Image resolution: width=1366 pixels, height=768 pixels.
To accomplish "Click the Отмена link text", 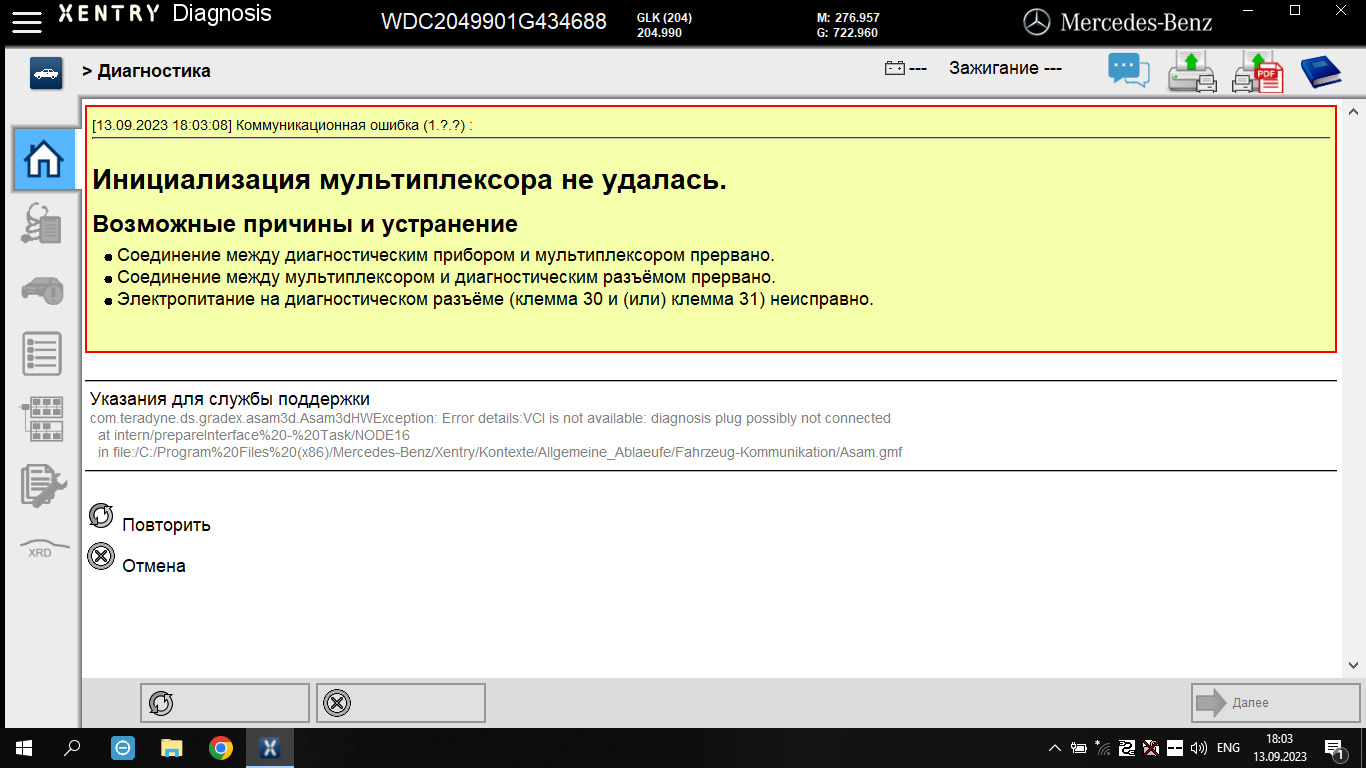I will pyautogui.click(x=154, y=566).
